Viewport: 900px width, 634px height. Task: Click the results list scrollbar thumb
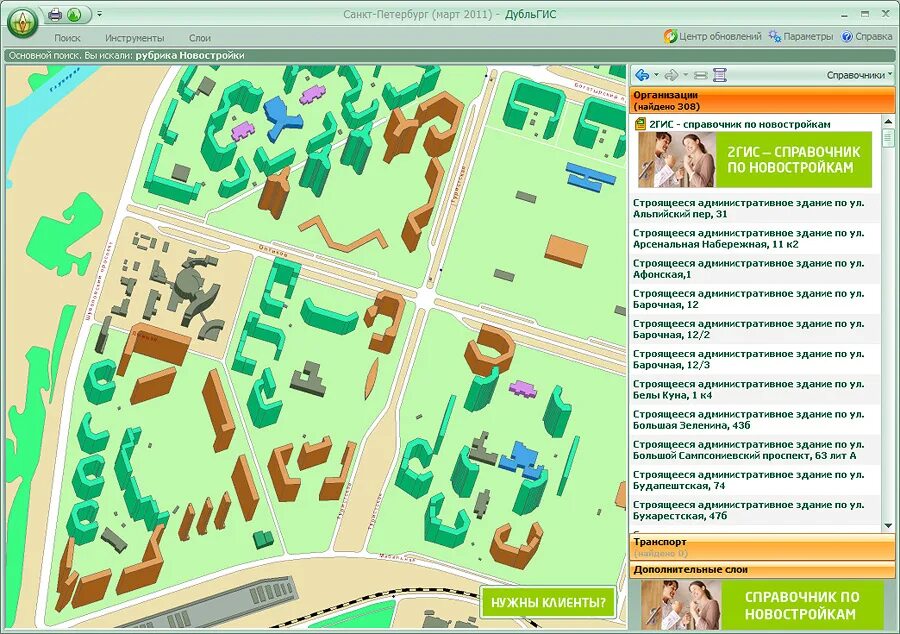pyautogui.click(x=889, y=137)
